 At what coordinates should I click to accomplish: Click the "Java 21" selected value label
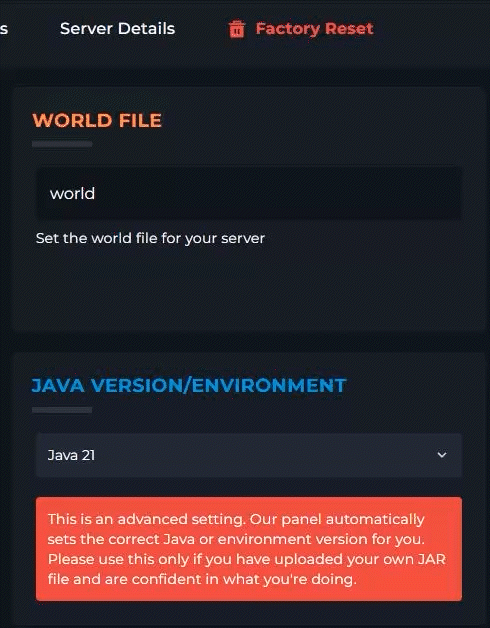(71, 455)
